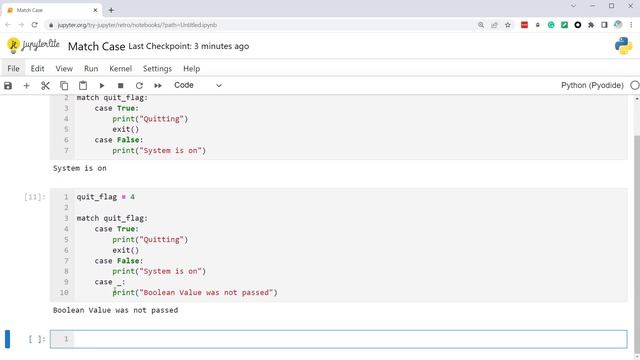
Task: Open the Settings menu
Action: click(x=157, y=69)
